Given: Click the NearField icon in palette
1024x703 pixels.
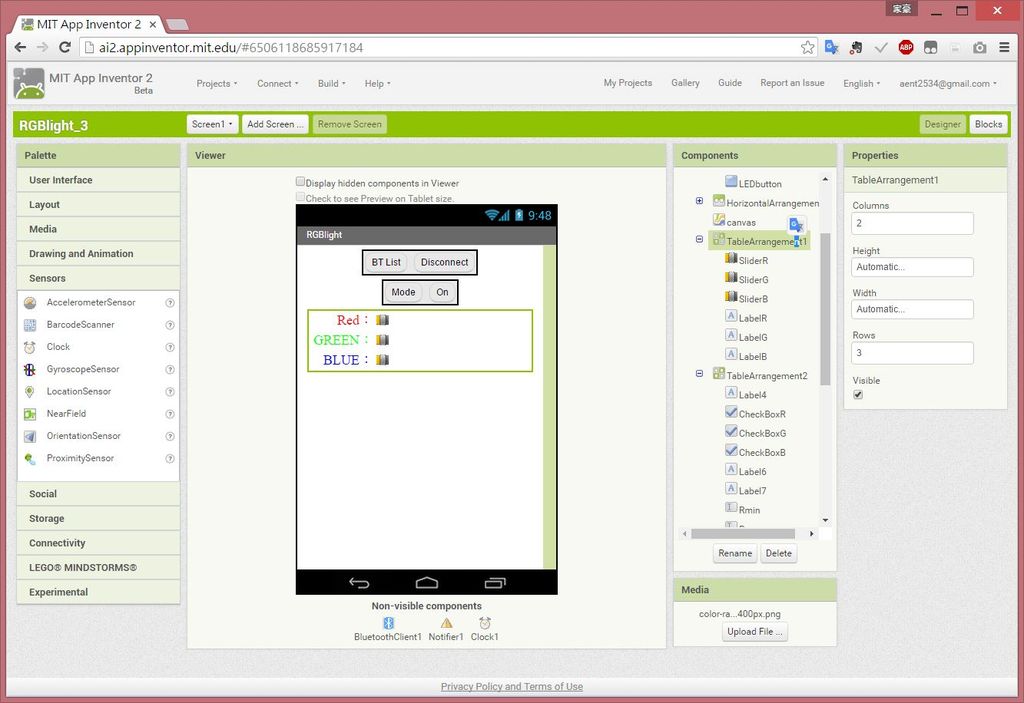Looking at the screenshot, I should click(30, 414).
